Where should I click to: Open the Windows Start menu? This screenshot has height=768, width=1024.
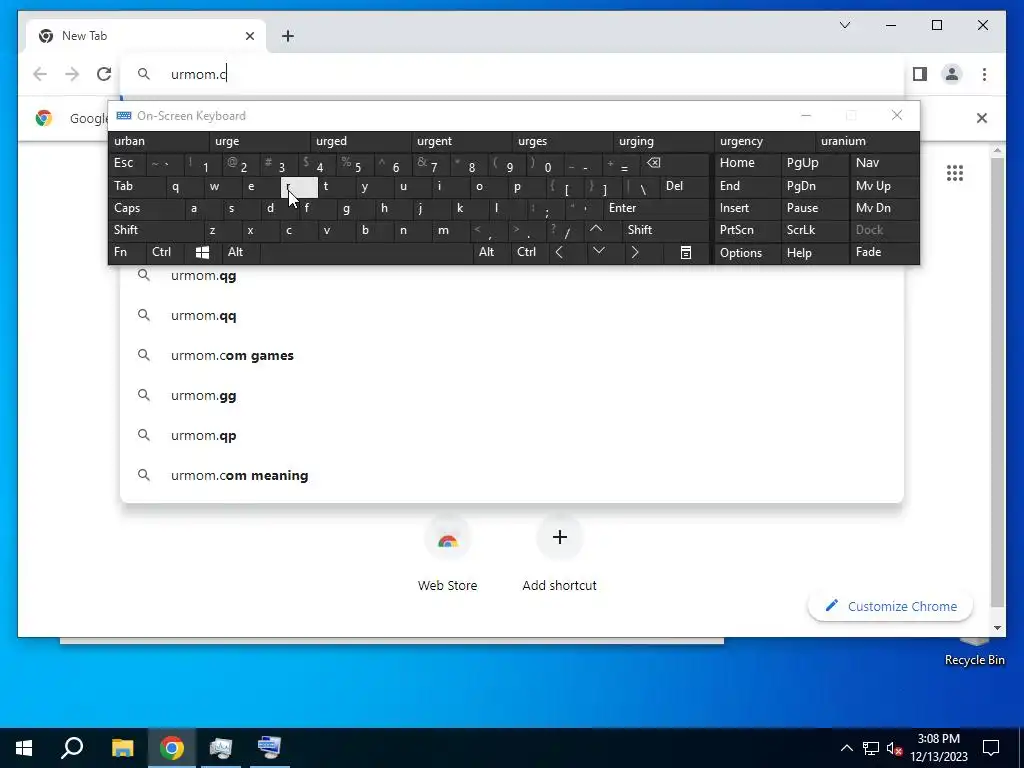[x=24, y=748]
